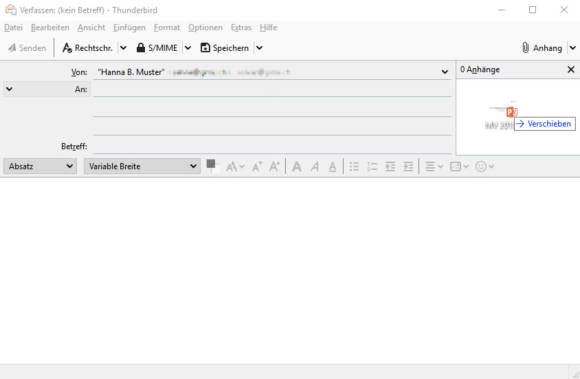Screen dimensions: 580x379
Task: Open the Variable Breite font dropdown
Action: coord(142,166)
